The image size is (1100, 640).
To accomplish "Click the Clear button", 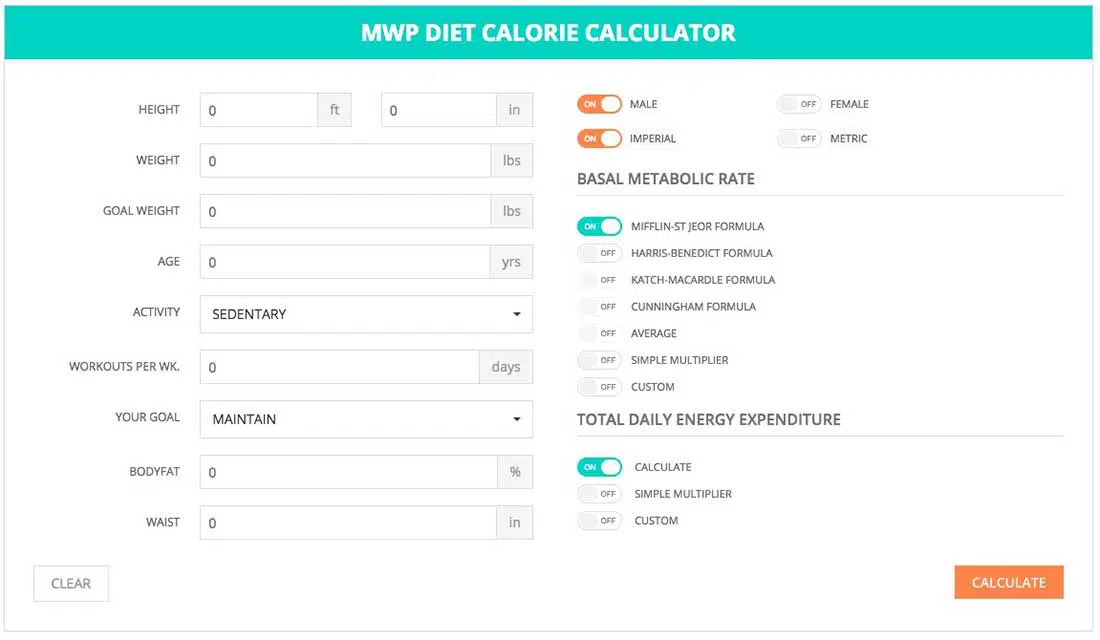I will pyautogui.click(x=71, y=584).
